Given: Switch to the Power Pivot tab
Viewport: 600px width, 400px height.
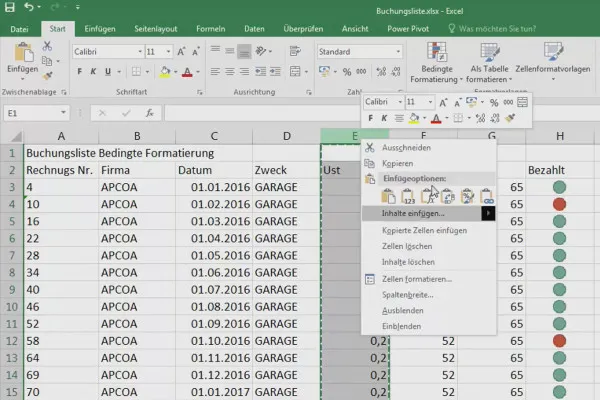Looking at the screenshot, I should point(408,29).
